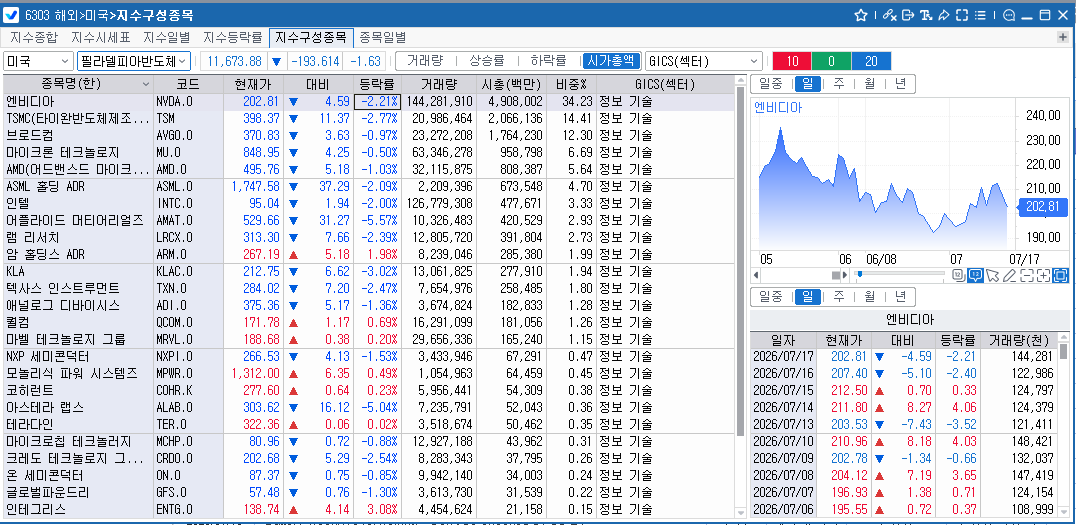Open the font size icon in title bar

pos(926,15)
